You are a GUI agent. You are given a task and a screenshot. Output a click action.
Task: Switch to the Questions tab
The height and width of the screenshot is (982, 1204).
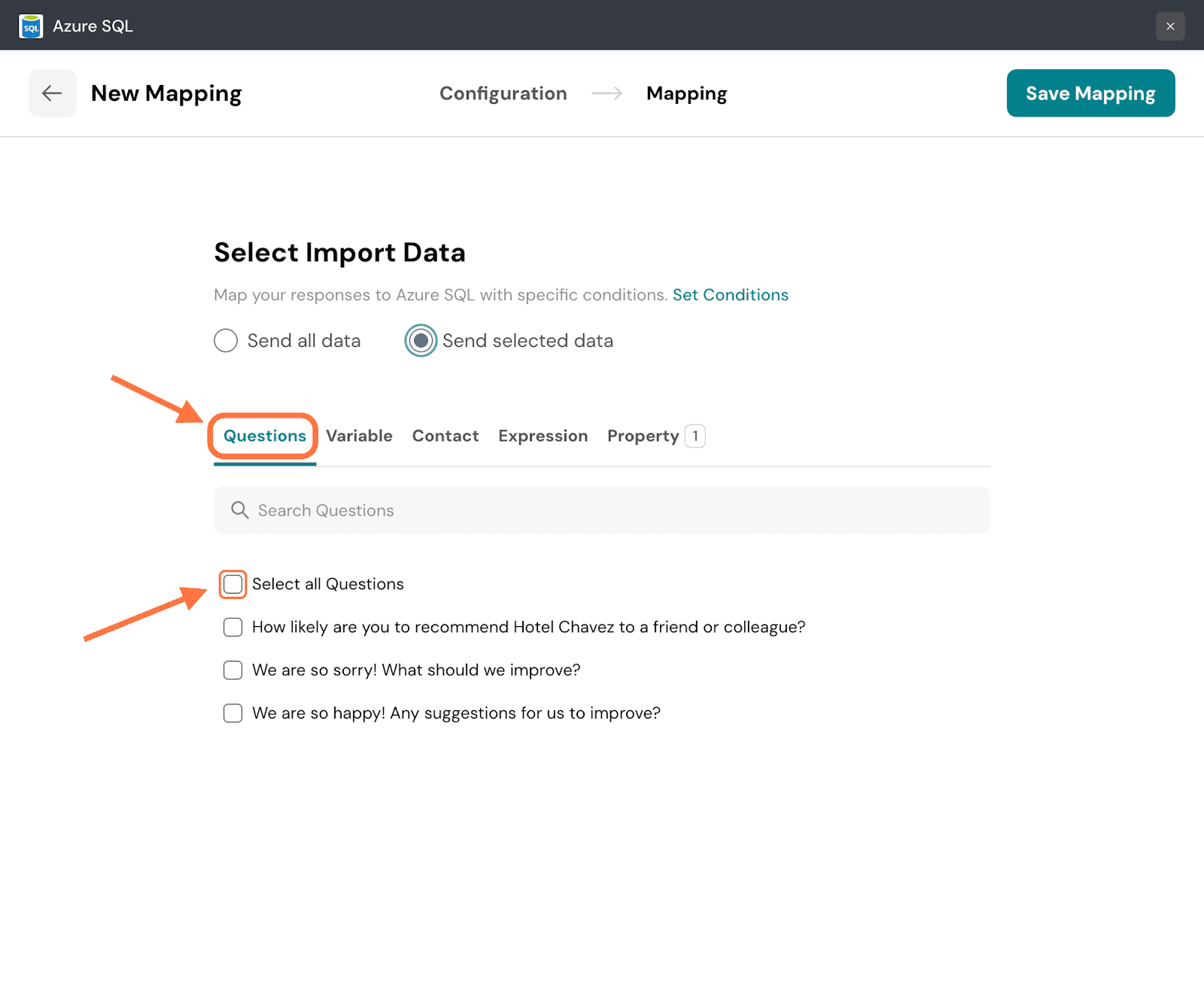click(264, 436)
